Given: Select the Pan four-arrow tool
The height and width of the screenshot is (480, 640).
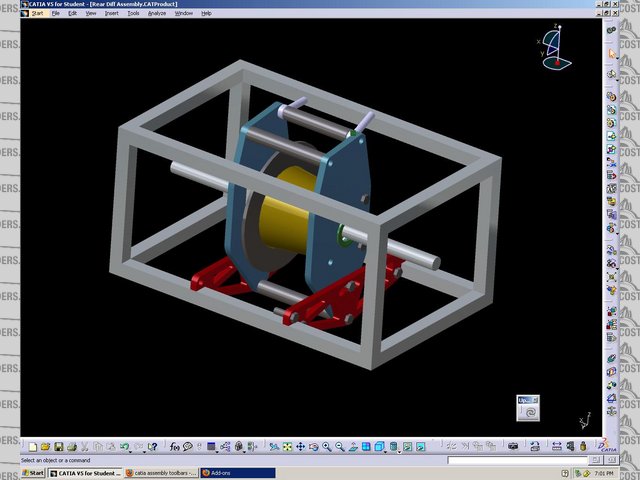Looking at the screenshot, I should [300, 447].
